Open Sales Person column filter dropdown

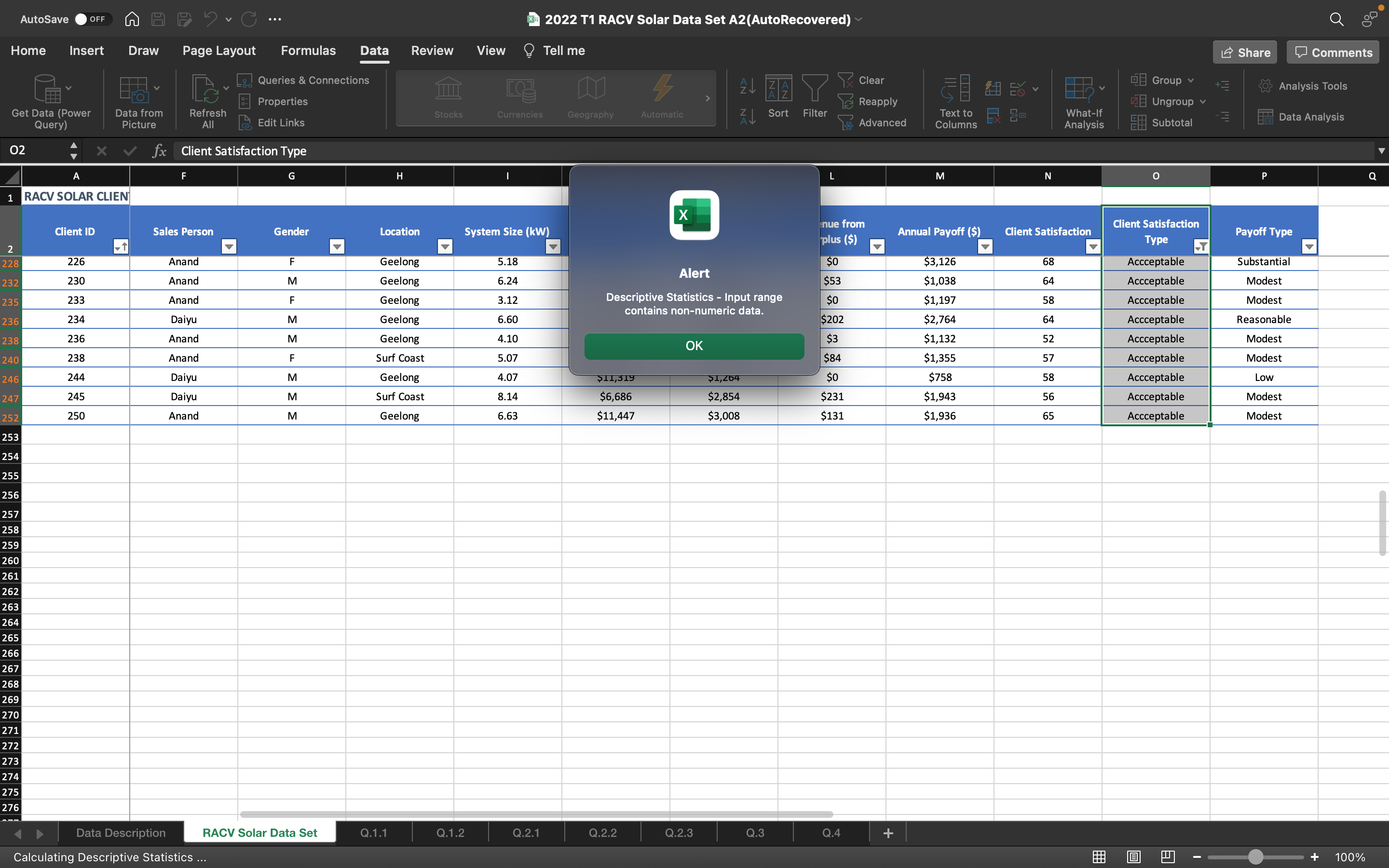pos(229,247)
